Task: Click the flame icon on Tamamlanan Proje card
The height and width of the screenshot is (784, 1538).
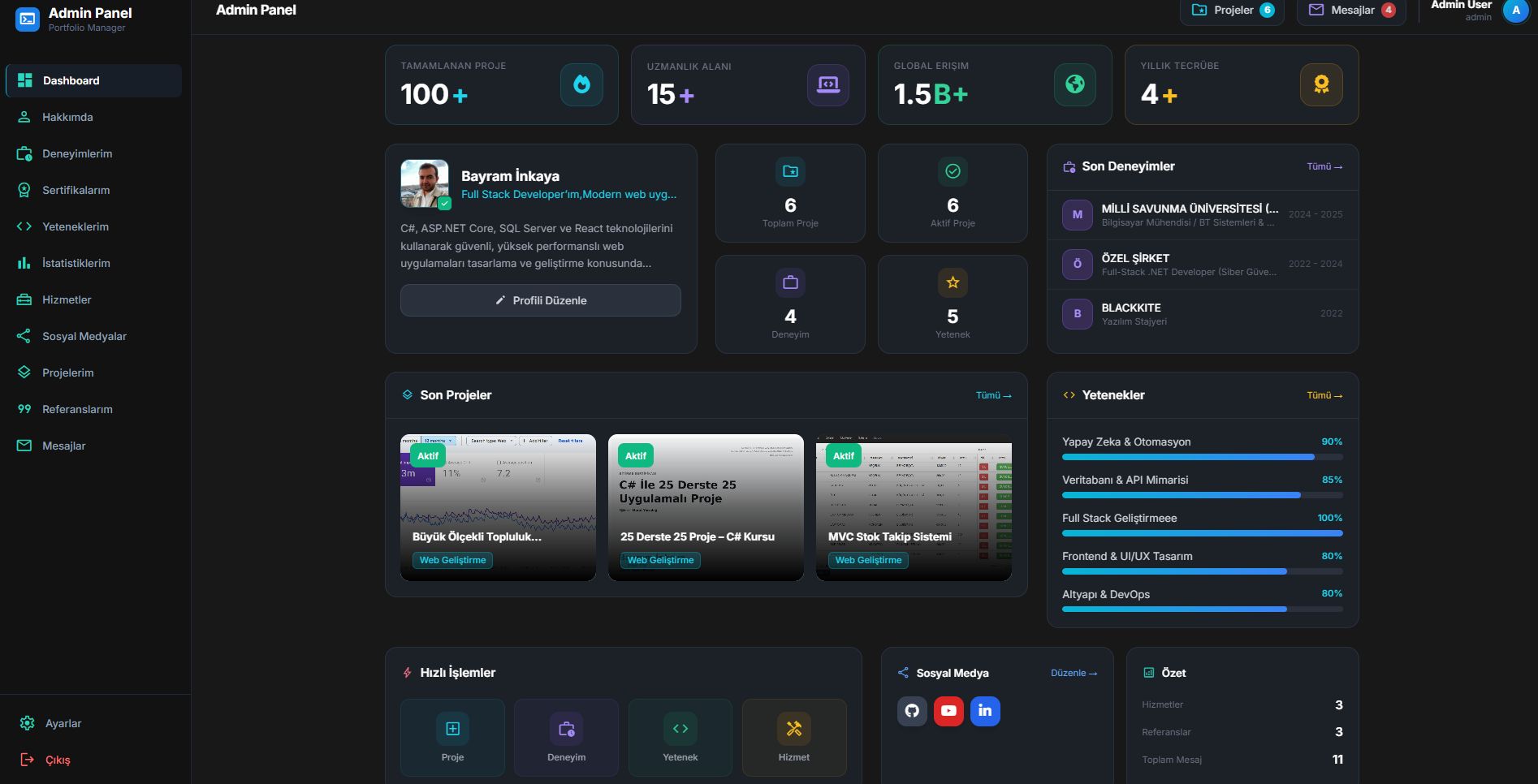Action: [581, 84]
